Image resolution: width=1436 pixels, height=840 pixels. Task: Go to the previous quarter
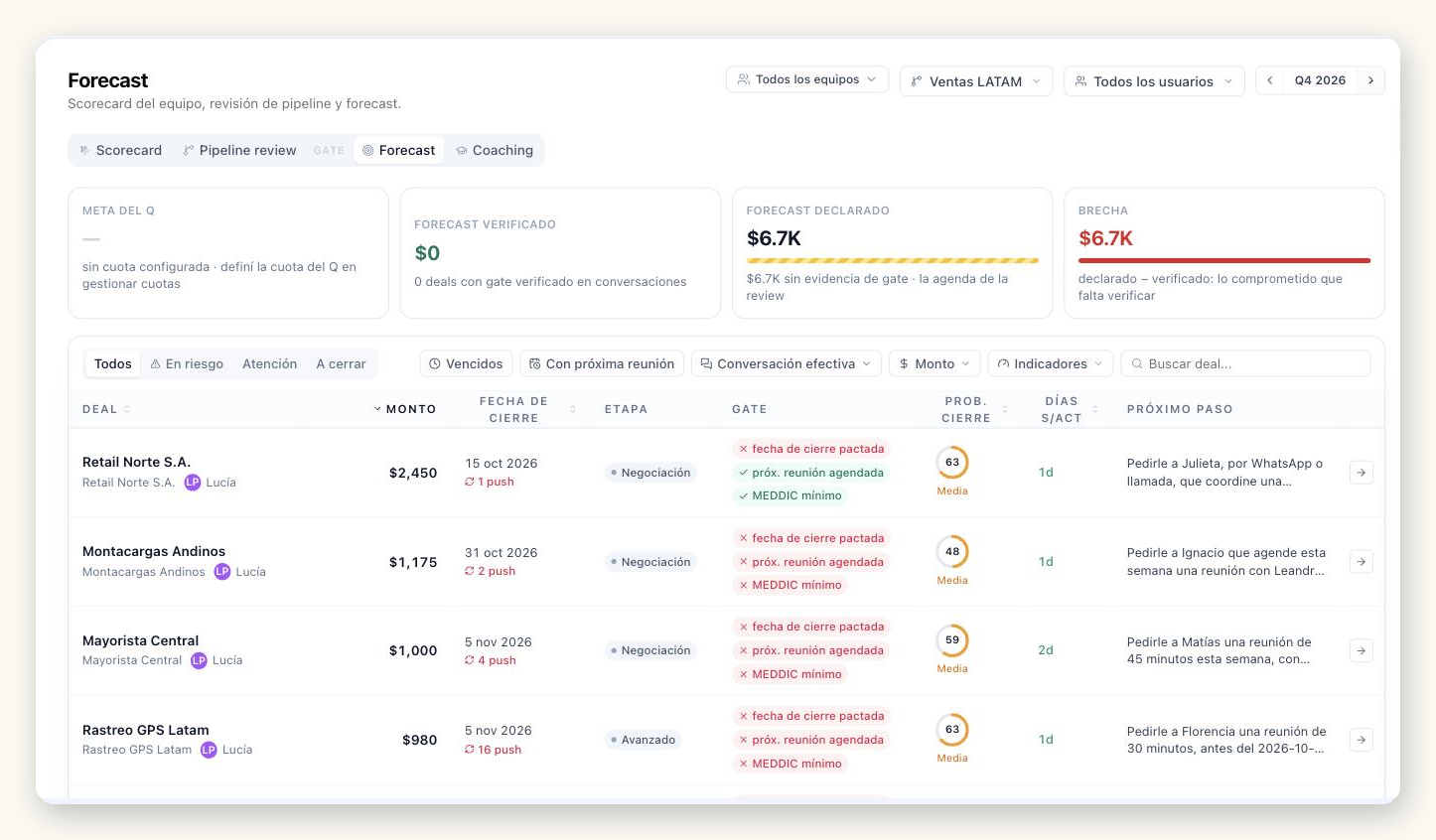pyautogui.click(x=1269, y=80)
